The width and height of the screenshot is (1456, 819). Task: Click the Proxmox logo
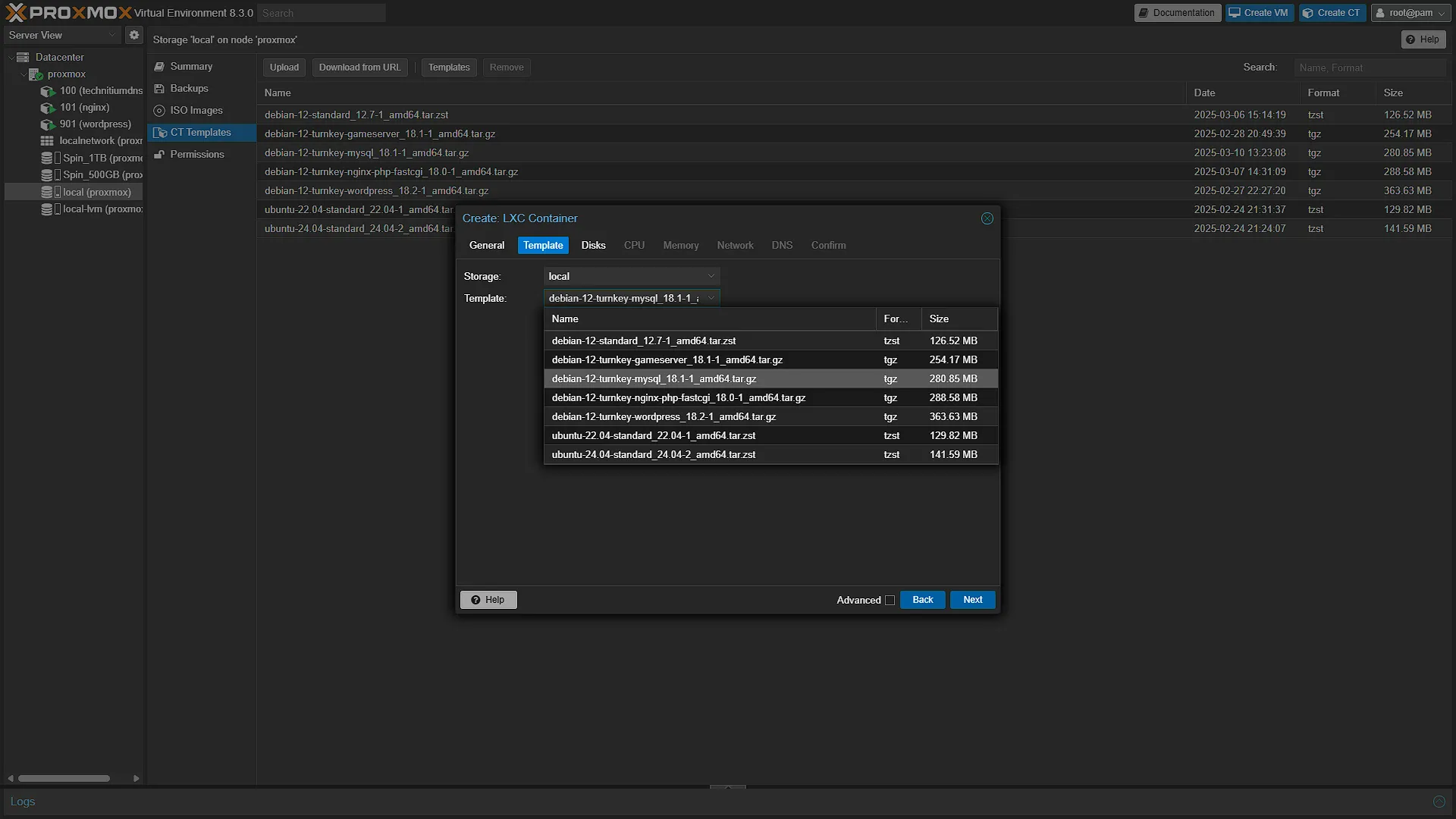68,13
